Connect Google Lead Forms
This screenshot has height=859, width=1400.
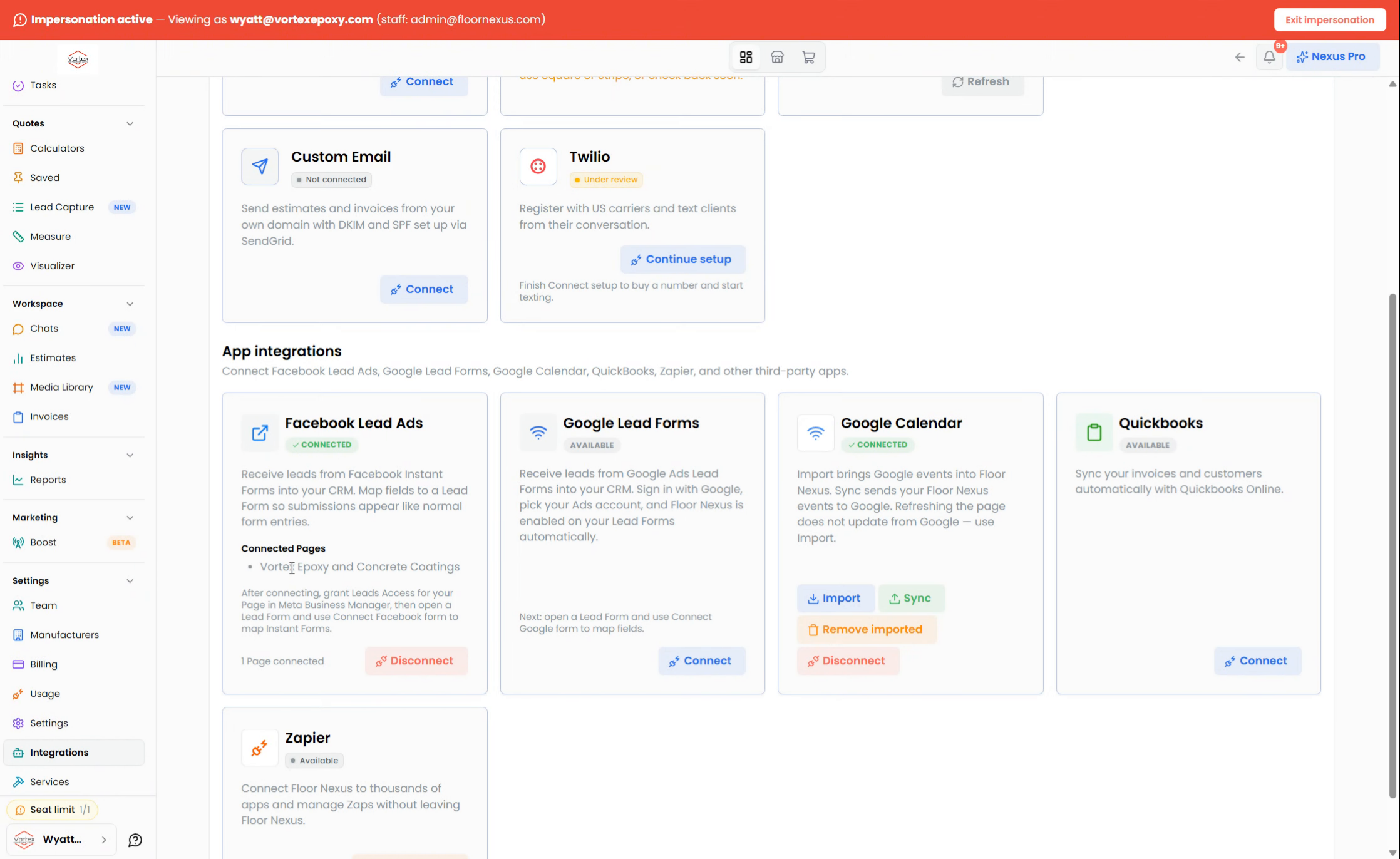(x=701, y=661)
